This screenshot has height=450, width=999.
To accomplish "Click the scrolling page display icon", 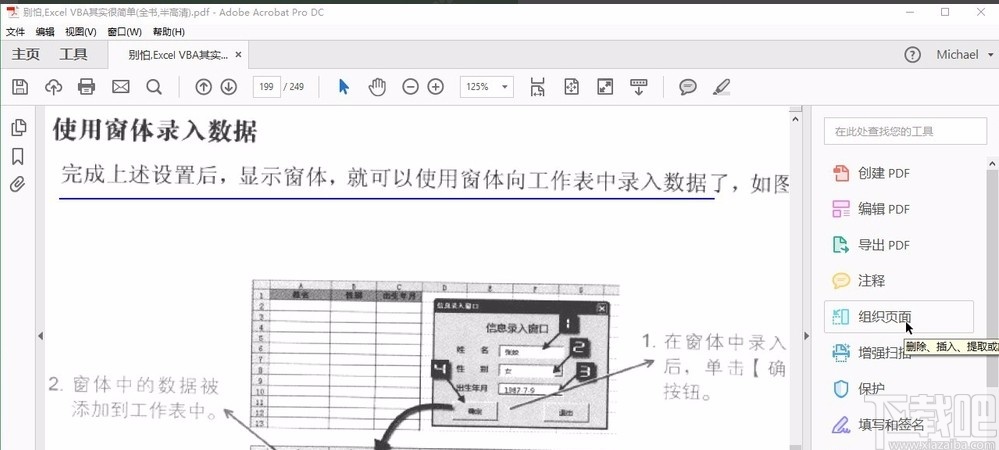I will pos(538,87).
